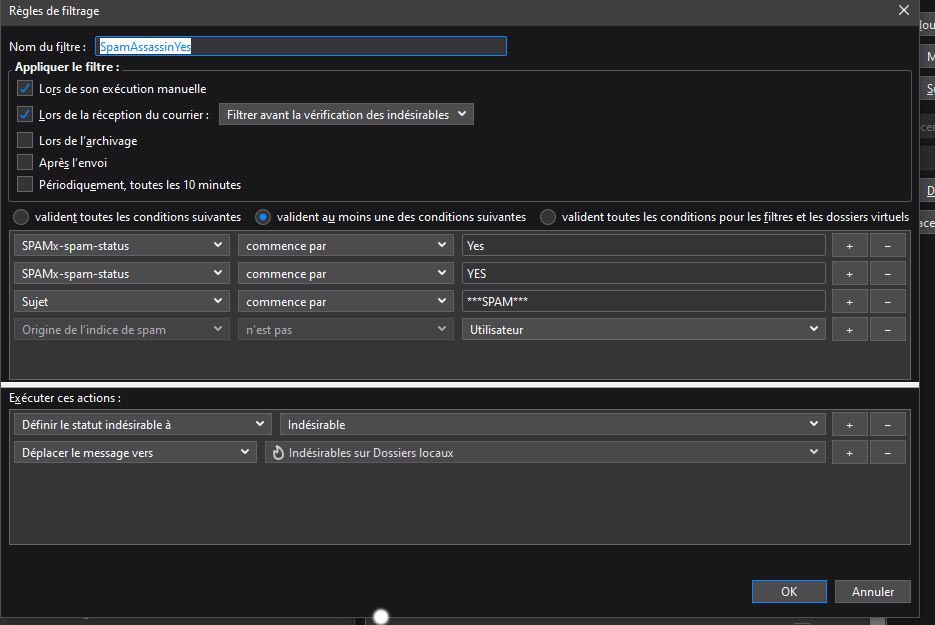935x625 pixels.
Task: Check 'Périodiquement, toutes les 10 minutes'
Action: click(x=24, y=184)
